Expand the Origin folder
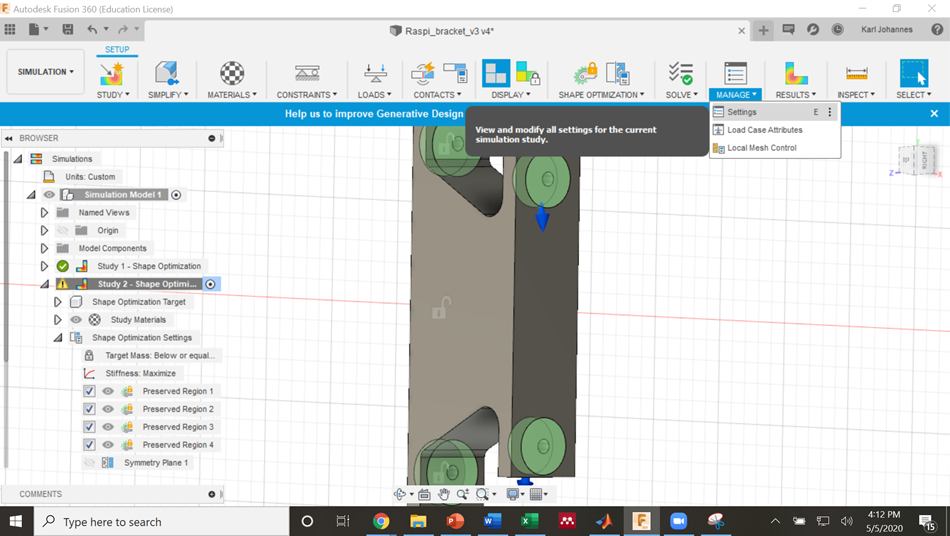 point(44,230)
